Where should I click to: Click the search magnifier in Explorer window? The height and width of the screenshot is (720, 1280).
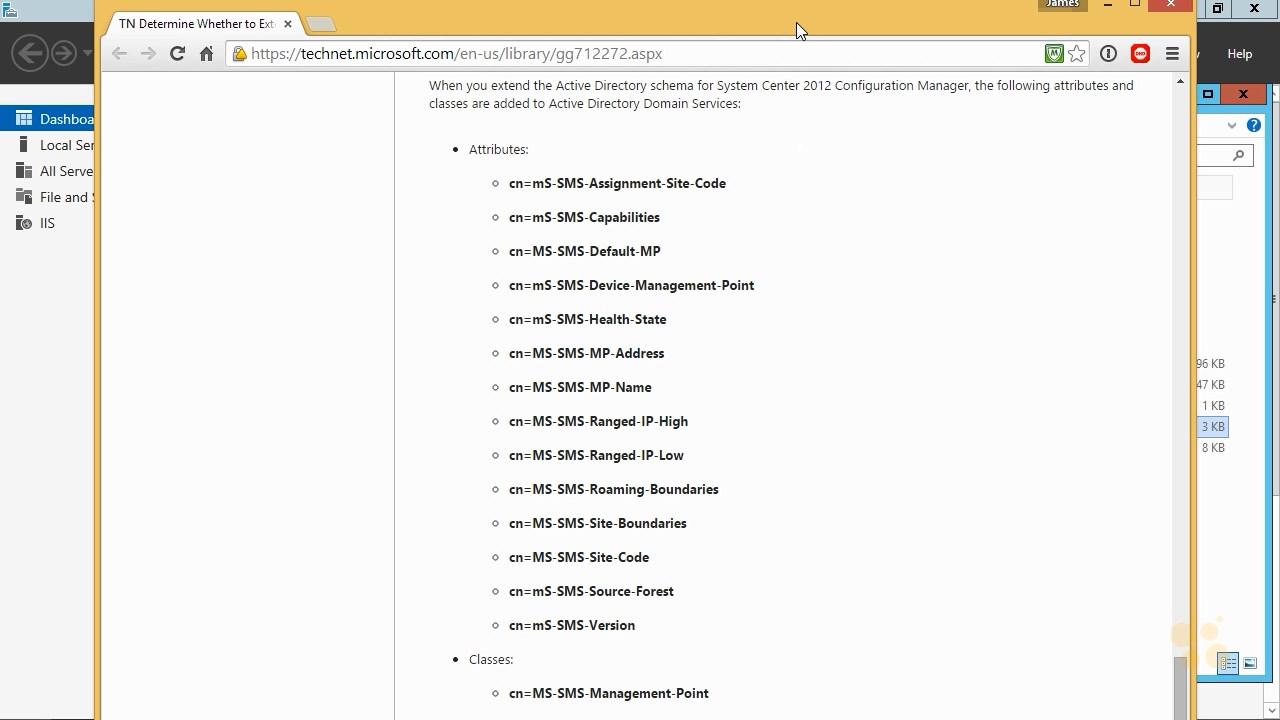pos(1238,155)
